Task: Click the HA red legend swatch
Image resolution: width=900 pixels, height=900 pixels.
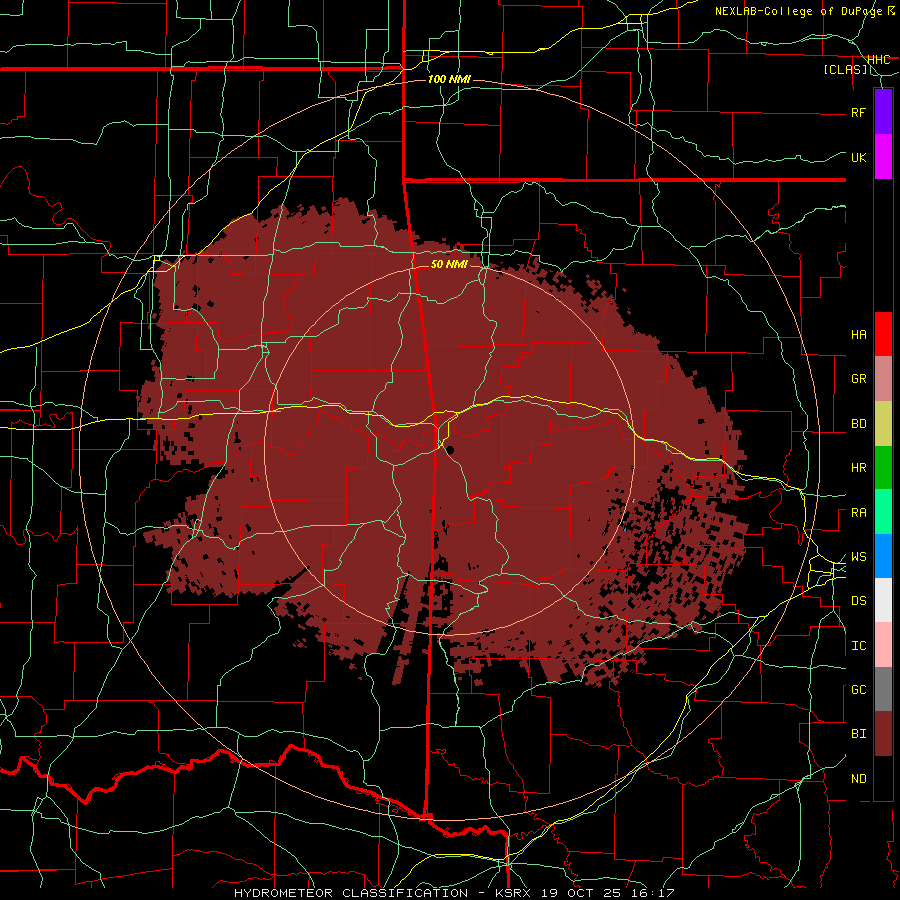Action: tap(883, 334)
